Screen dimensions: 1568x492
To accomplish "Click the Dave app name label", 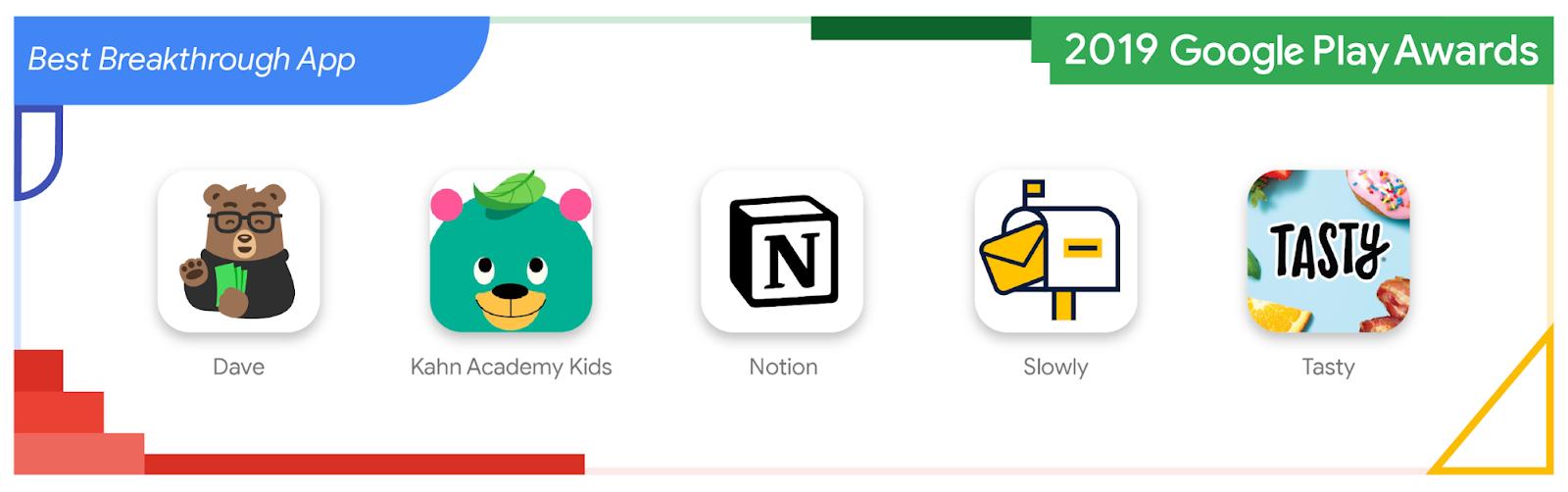I will pos(239,367).
